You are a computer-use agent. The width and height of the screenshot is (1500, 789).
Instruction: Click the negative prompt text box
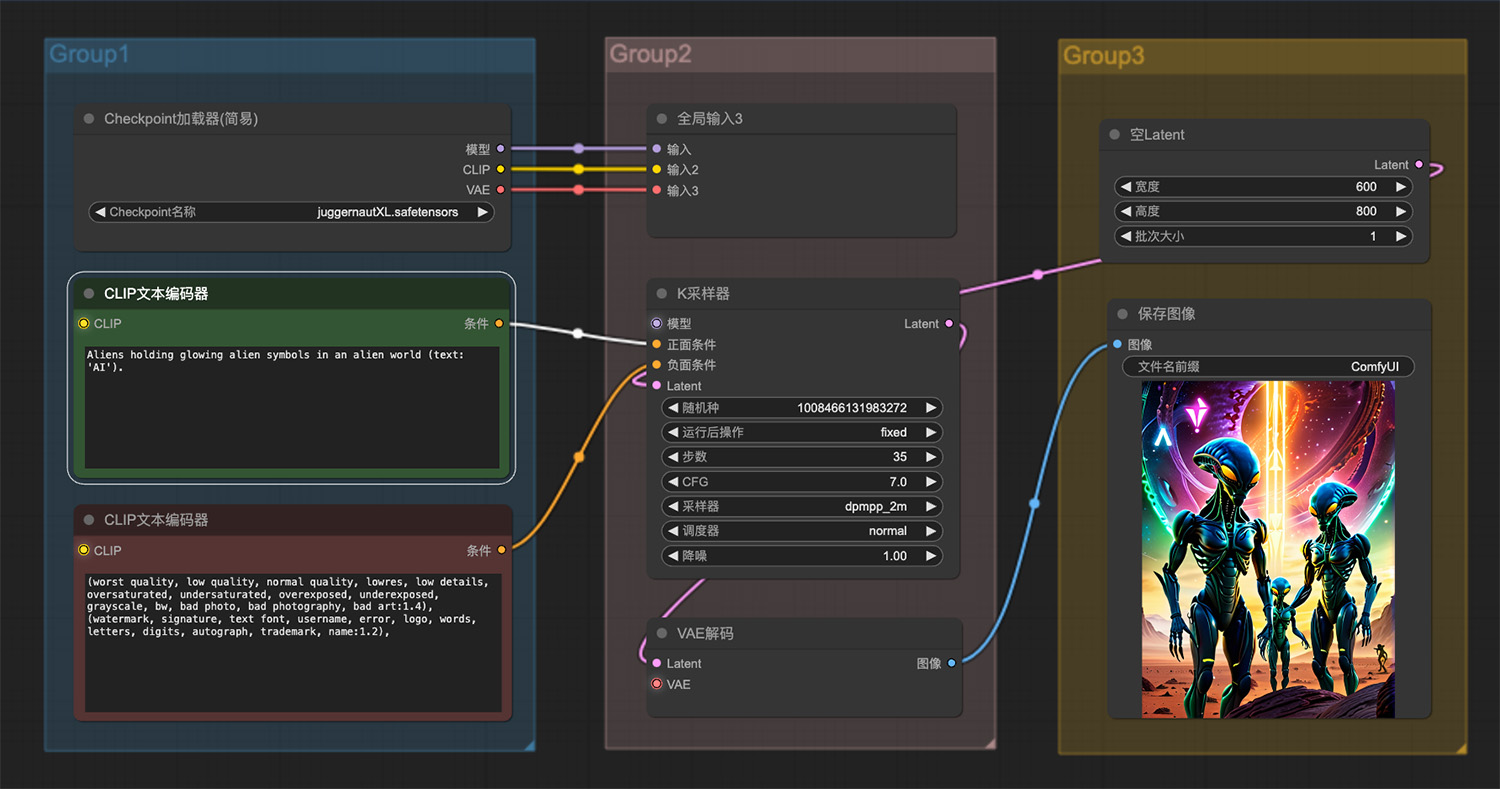[x=293, y=642]
